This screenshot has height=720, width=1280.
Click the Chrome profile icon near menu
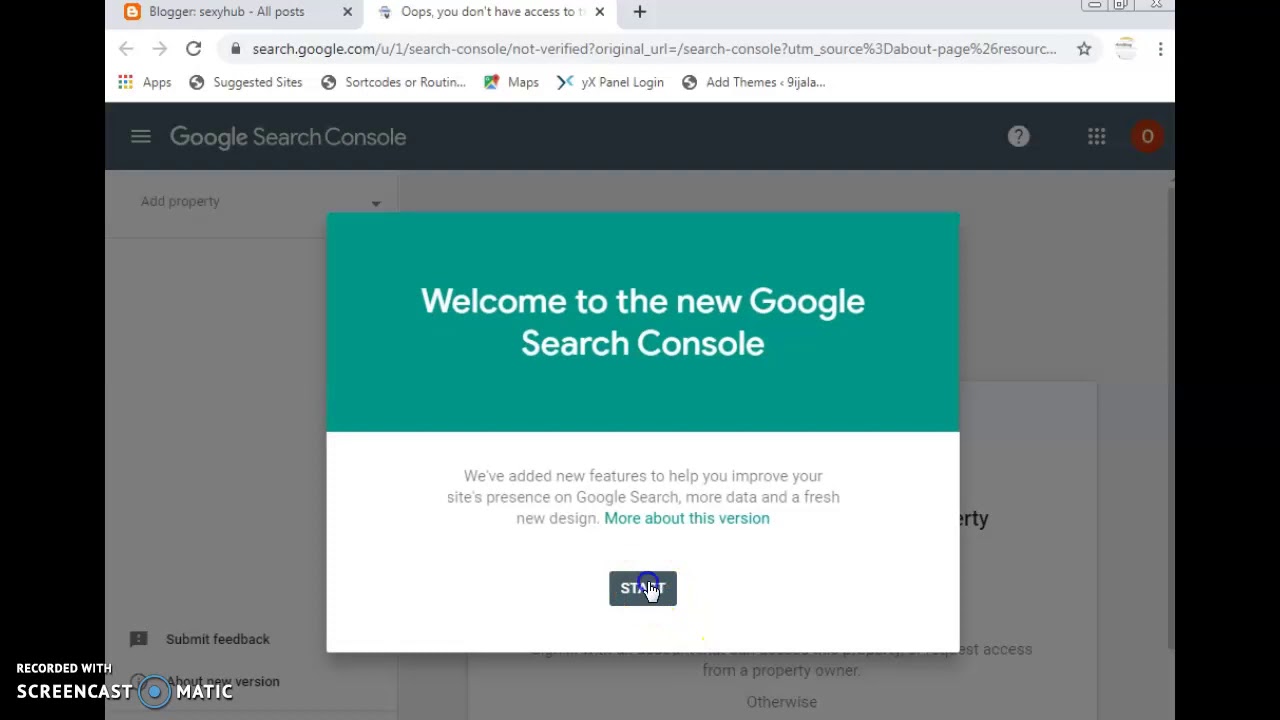click(x=1126, y=49)
